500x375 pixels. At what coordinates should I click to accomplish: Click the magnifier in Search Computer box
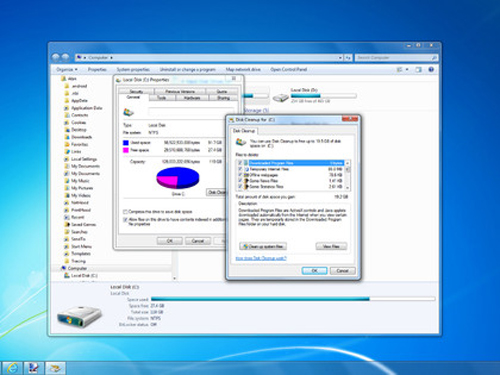tap(434, 58)
